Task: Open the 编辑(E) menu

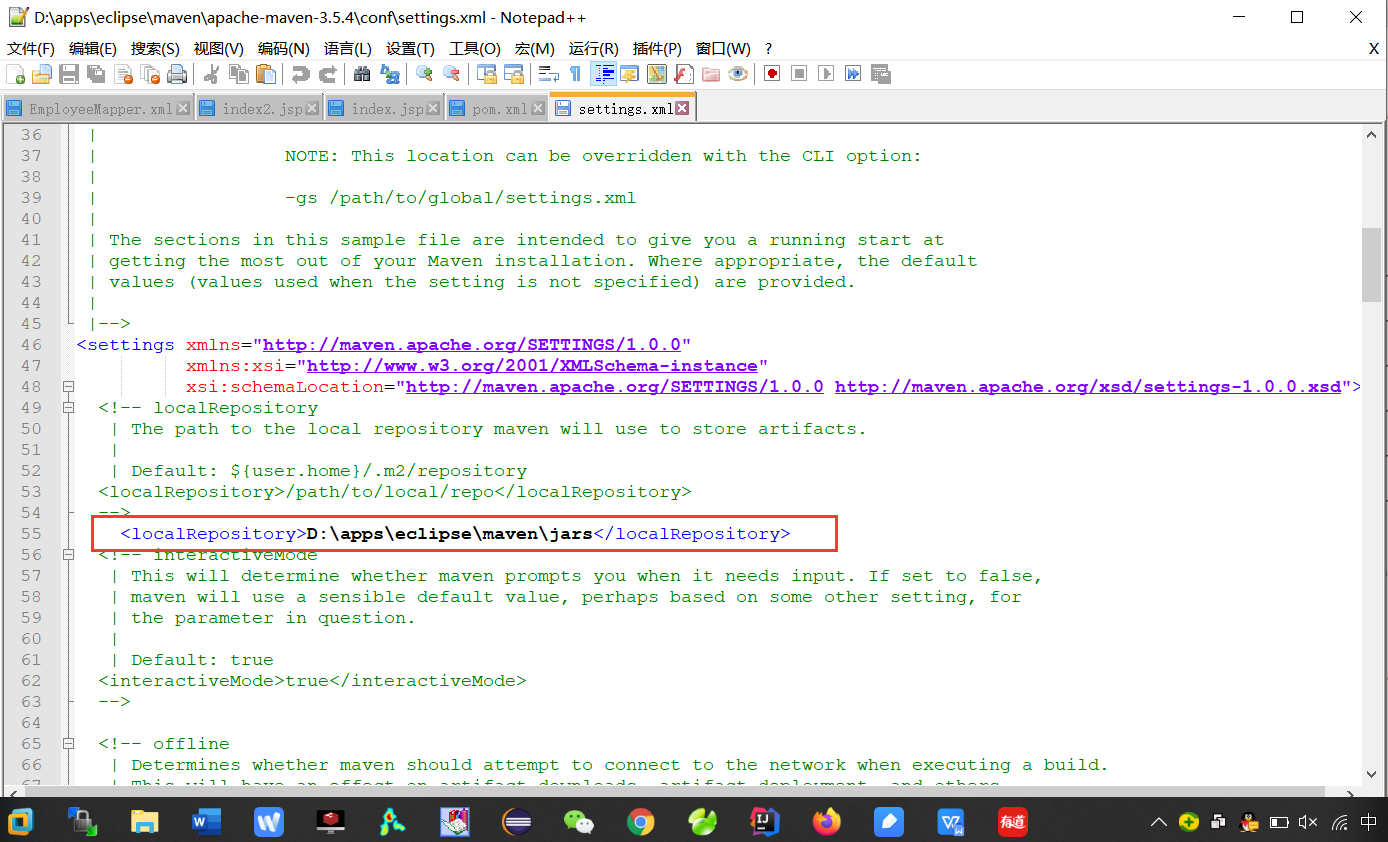Action: pyautogui.click(x=93, y=49)
